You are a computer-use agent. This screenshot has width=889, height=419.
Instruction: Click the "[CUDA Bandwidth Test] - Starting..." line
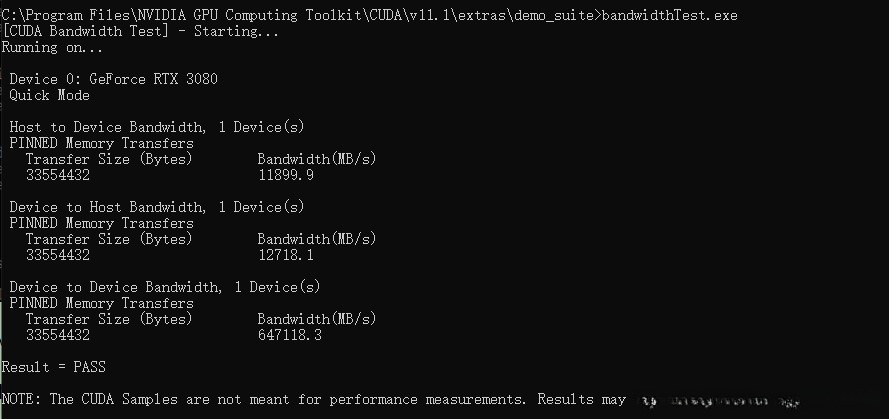point(140,32)
